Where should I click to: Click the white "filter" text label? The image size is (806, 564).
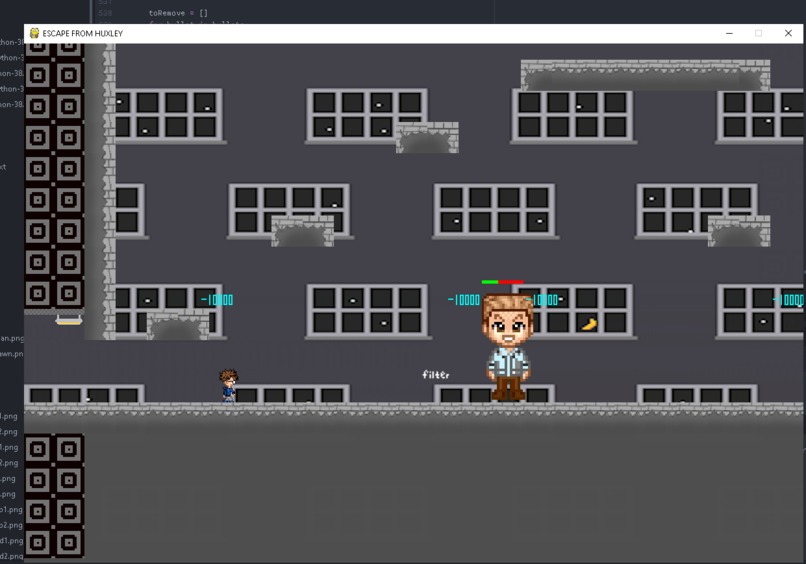(436, 375)
